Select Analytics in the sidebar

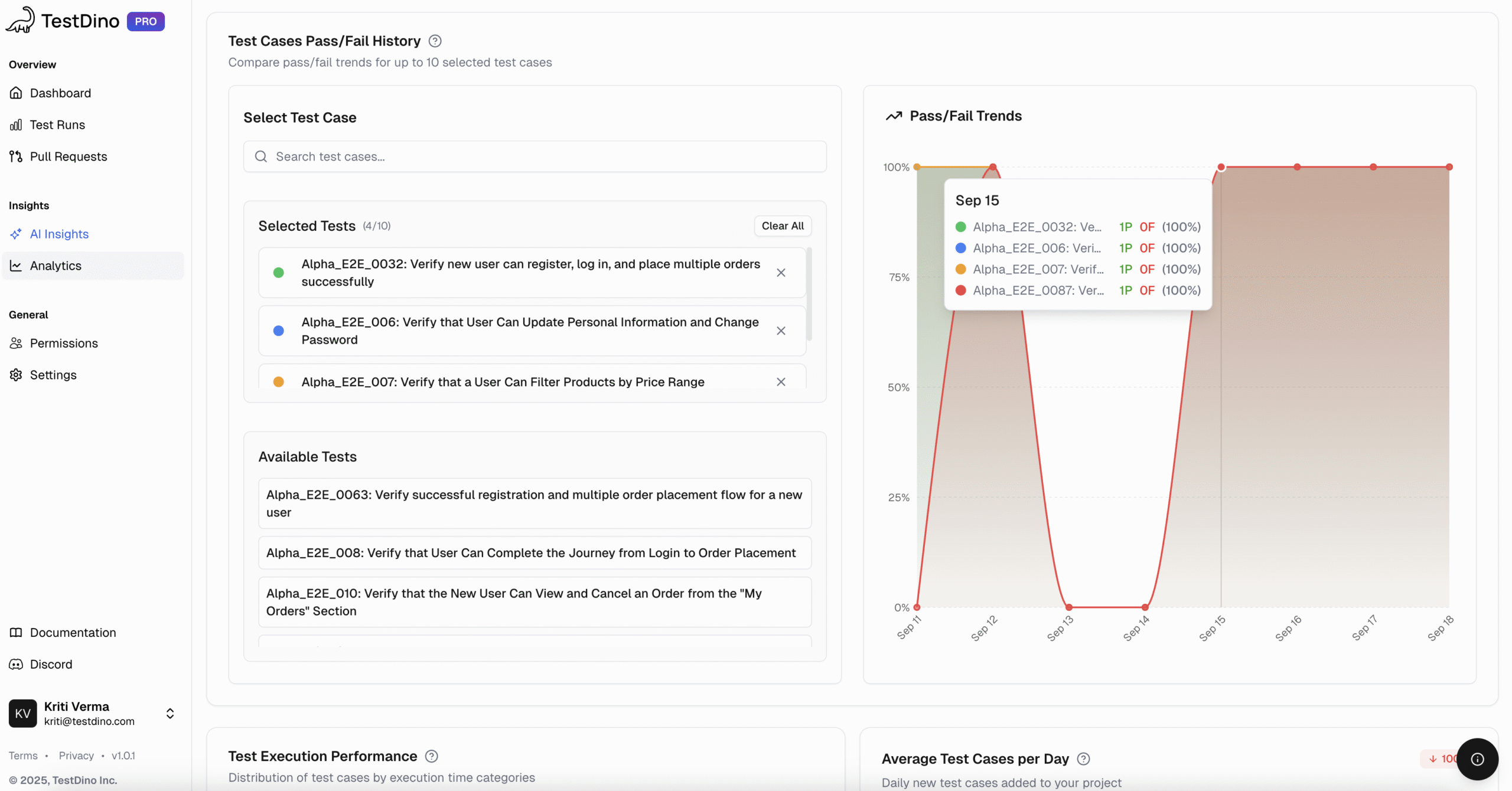[56, 265]
